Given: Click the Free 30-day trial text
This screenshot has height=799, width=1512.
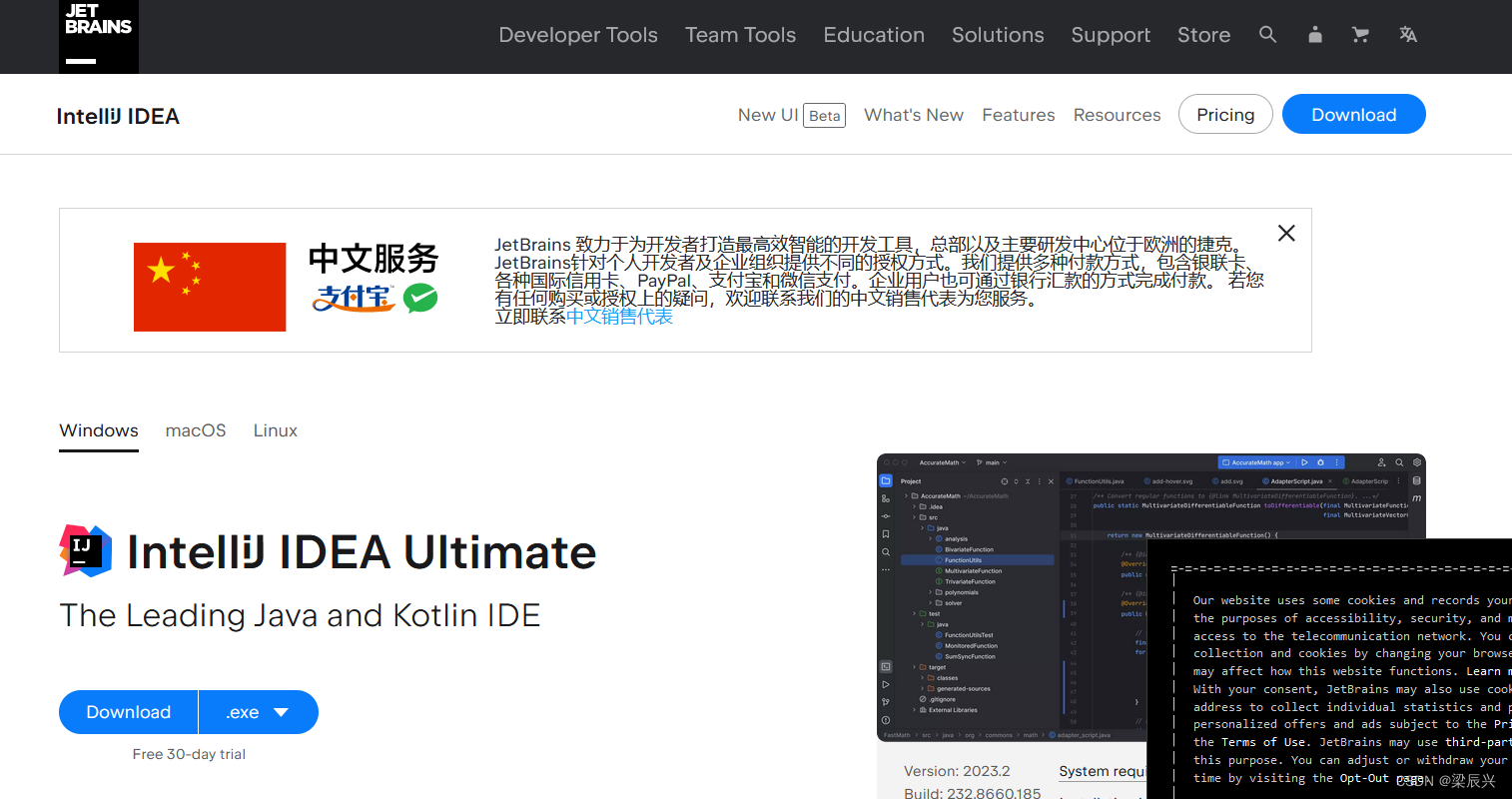Looking at the screenshot, I should [x=189, y=754].
